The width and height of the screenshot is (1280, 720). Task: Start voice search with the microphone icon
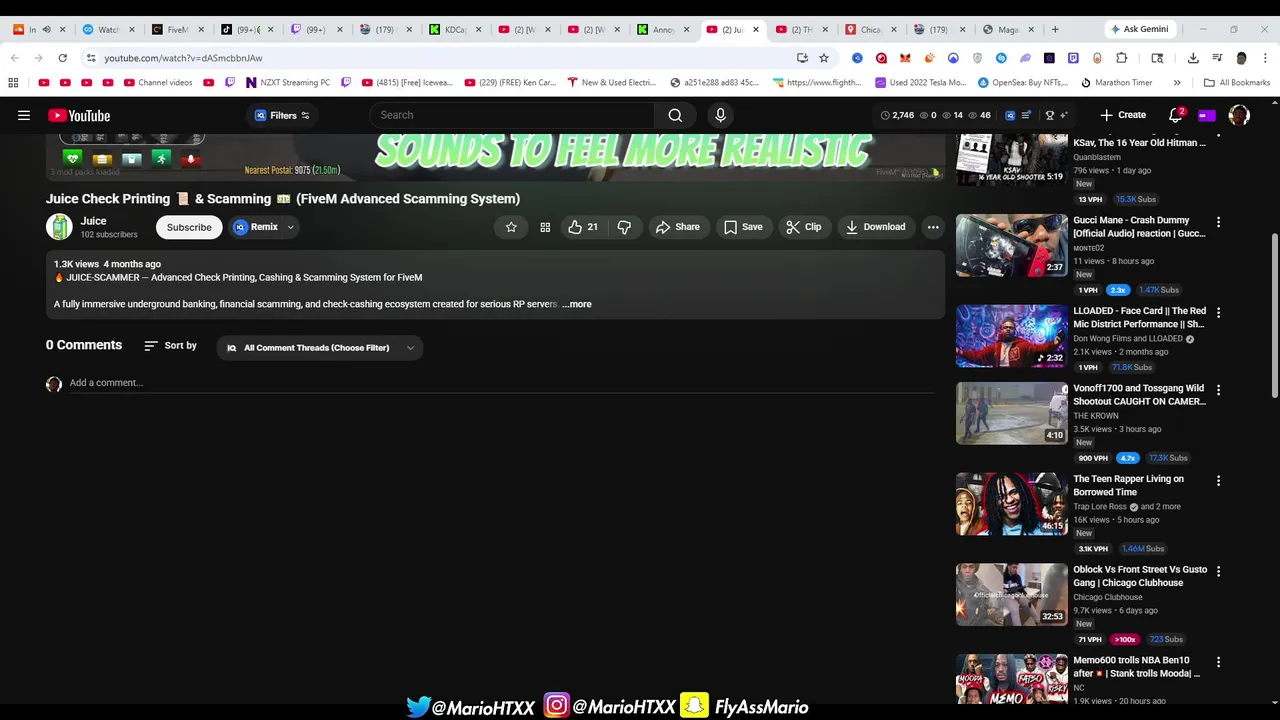(x=720, y=115)
